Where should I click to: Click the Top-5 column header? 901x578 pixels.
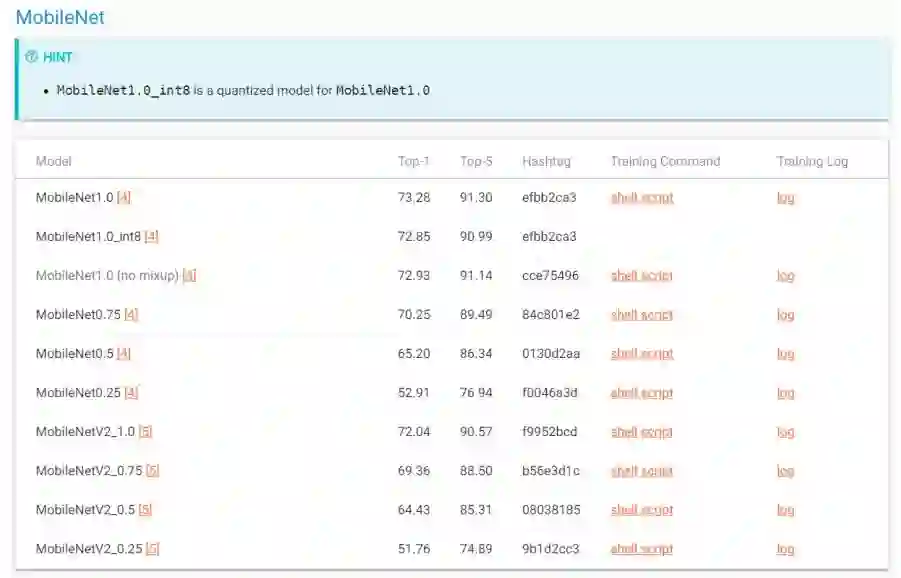click(x=476, y=161)
